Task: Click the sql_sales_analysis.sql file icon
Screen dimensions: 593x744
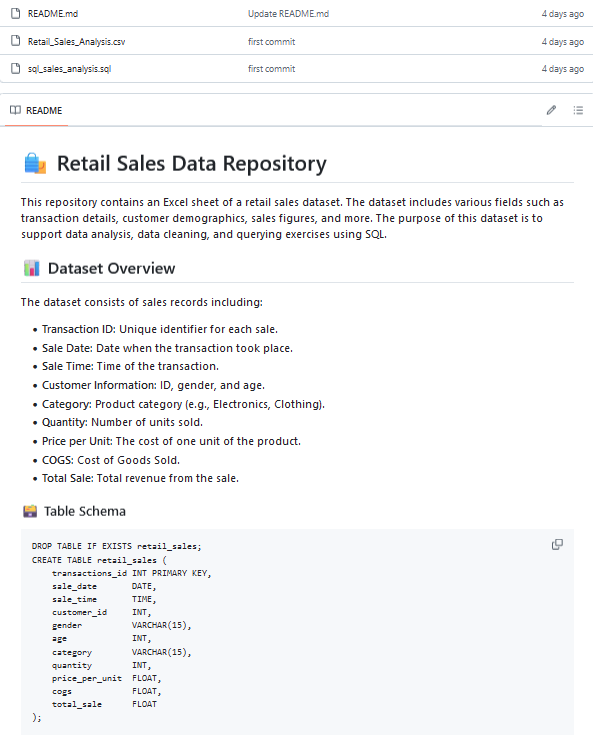Action: pos(16,68)
